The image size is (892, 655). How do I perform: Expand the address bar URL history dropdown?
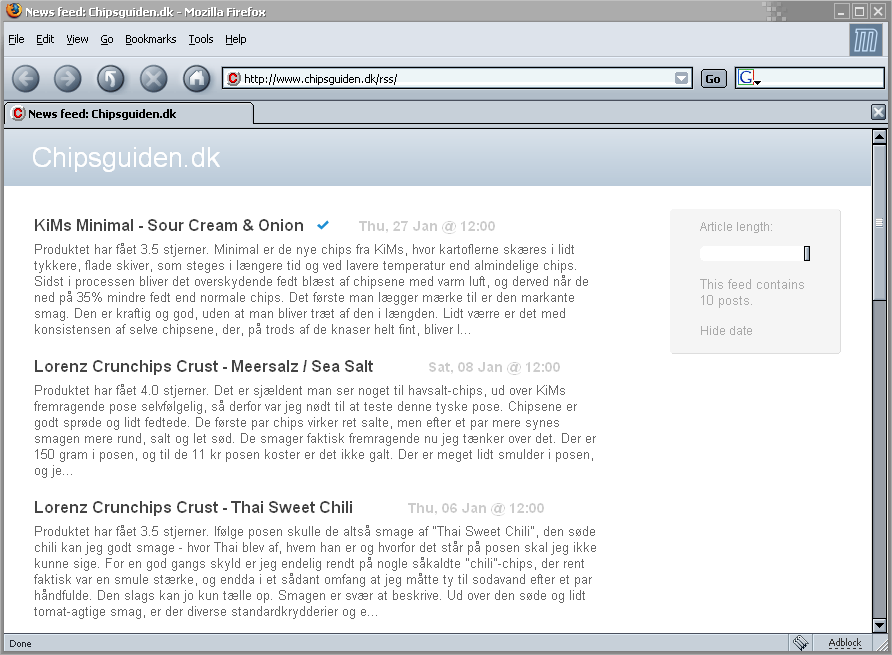(681, 79)
